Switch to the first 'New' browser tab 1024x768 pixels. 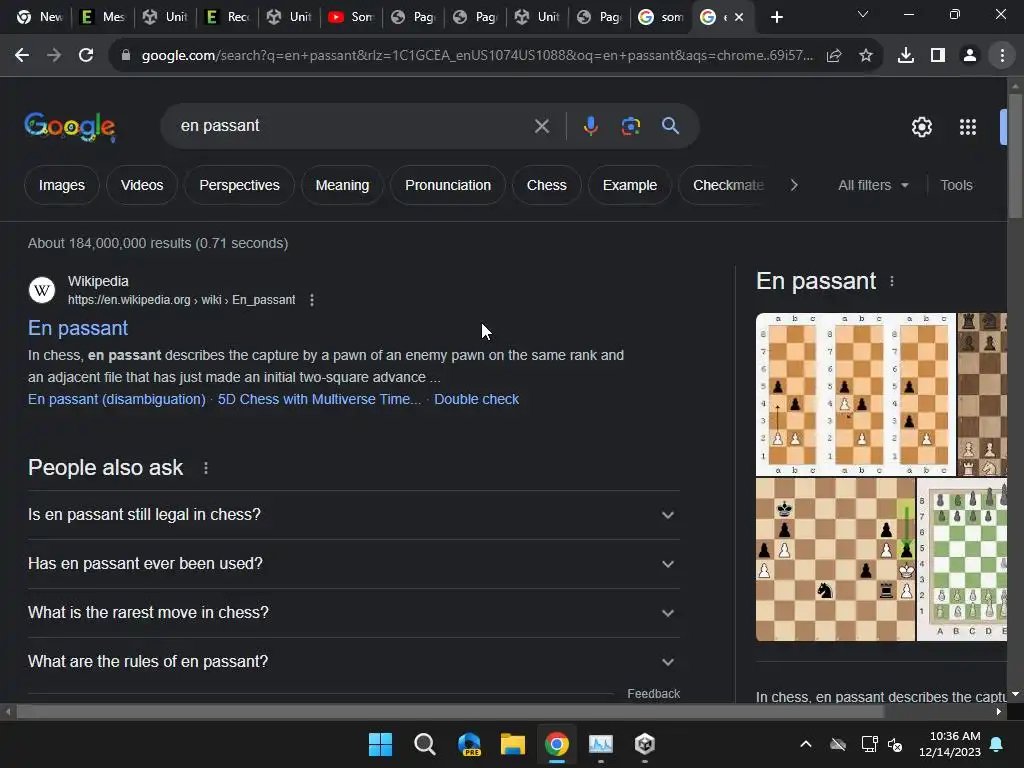40,17
